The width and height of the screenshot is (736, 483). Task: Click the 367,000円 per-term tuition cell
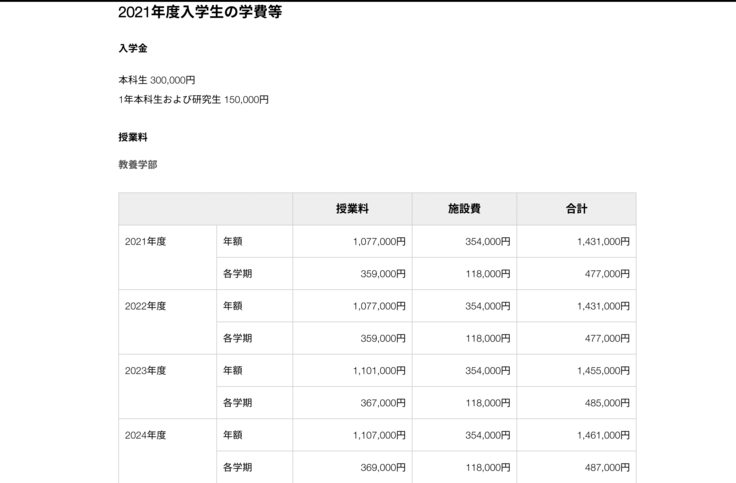click(x=383, y=403)
